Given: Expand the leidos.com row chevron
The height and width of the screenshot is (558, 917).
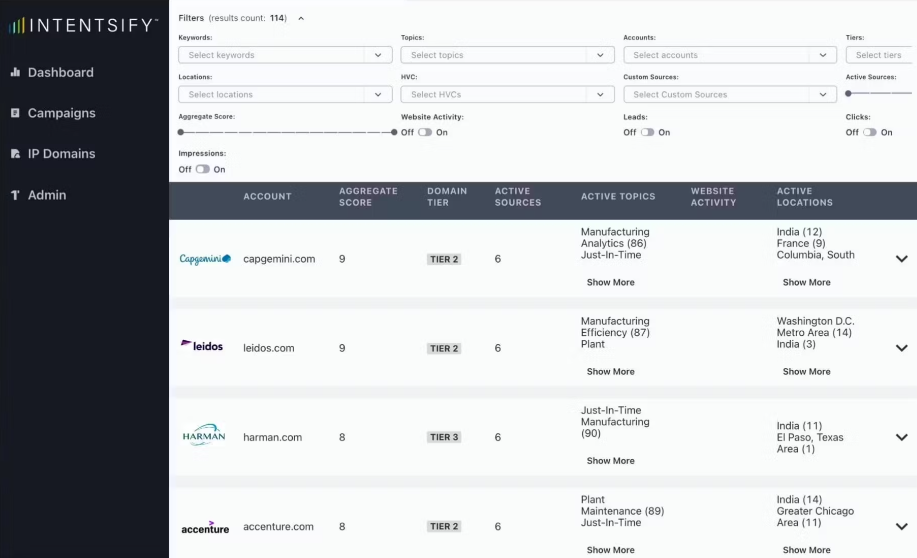Looking at the screenshot, I should [901, 348].
